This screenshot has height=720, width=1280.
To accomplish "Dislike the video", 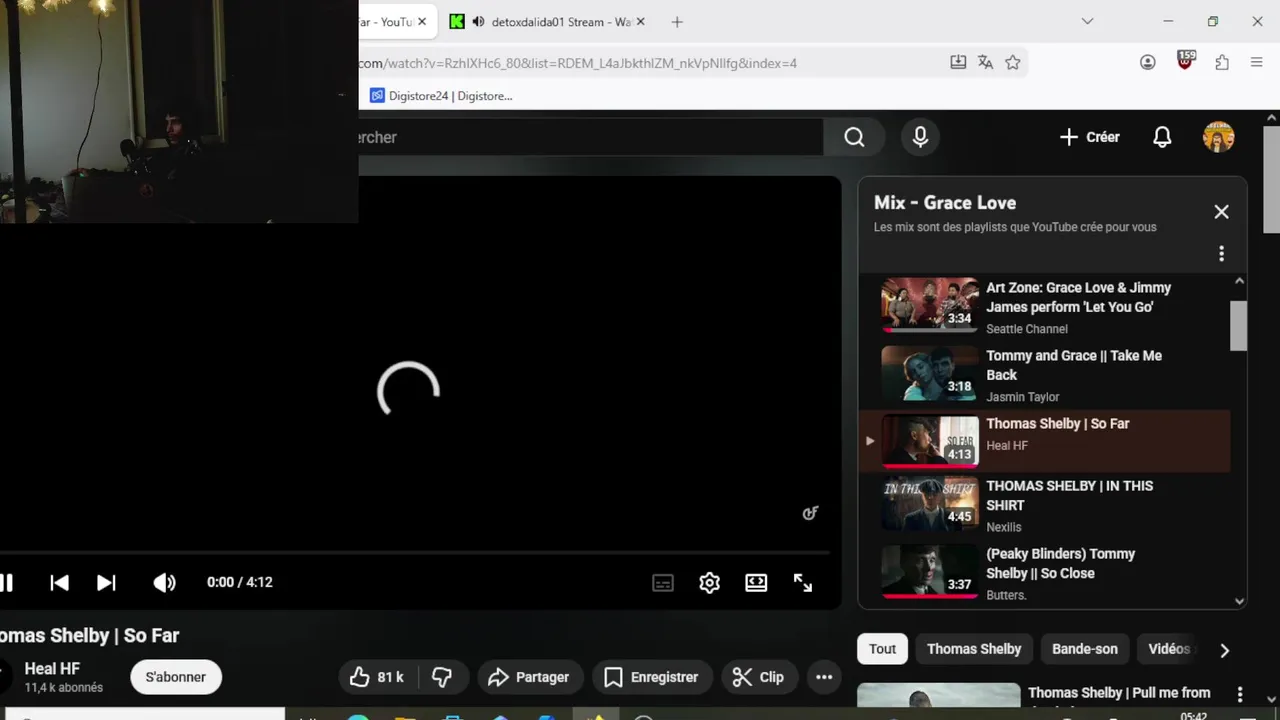I will point(442,677).
